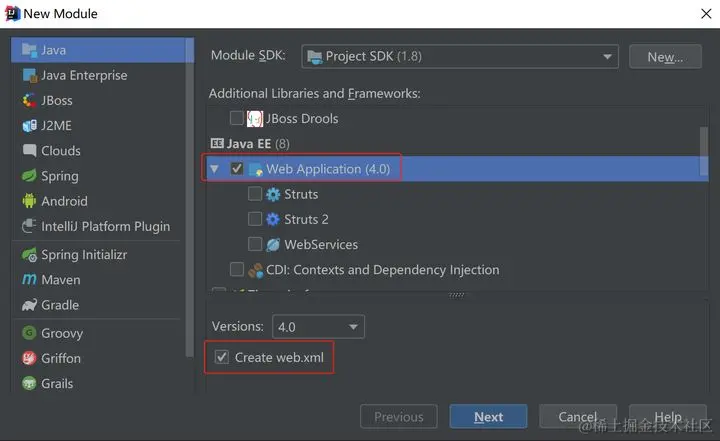Screen dimensions: 720x441
Task: Tick the Struts 2 checkbox
Action: (255, 219)
